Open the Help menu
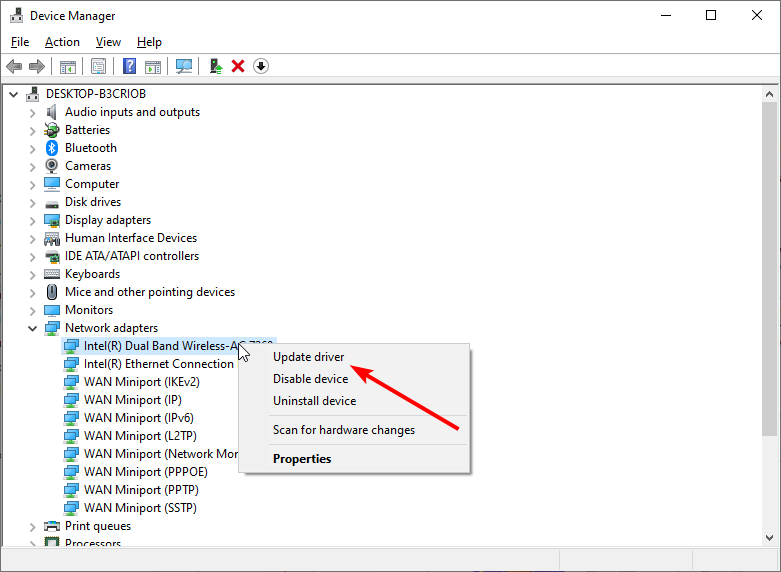Image resolution: width=781 pixels, height=572 pixels. pos(149,42)
